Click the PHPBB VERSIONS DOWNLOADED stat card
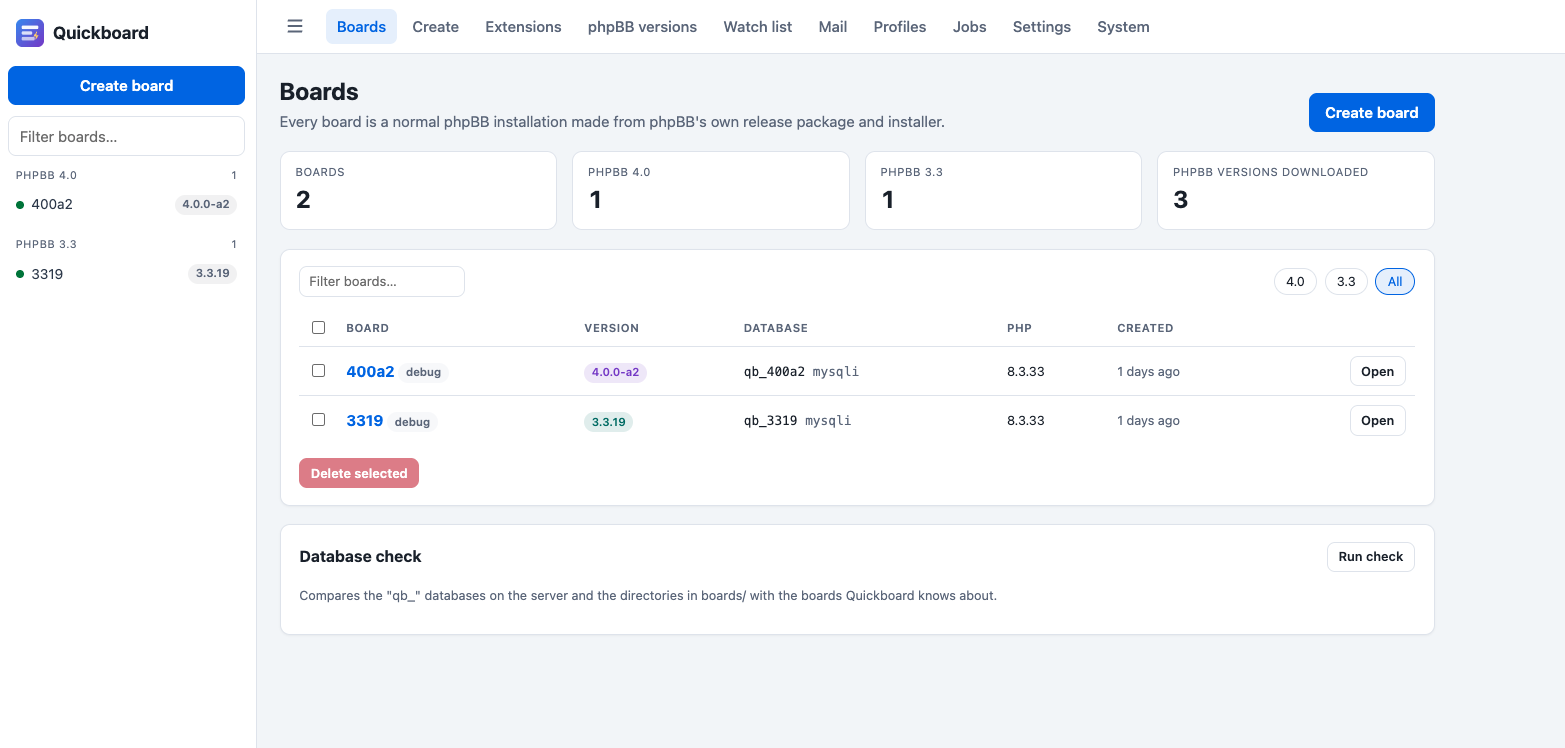Screen dimensions: 1565x748 click(x=1296, y=190)
